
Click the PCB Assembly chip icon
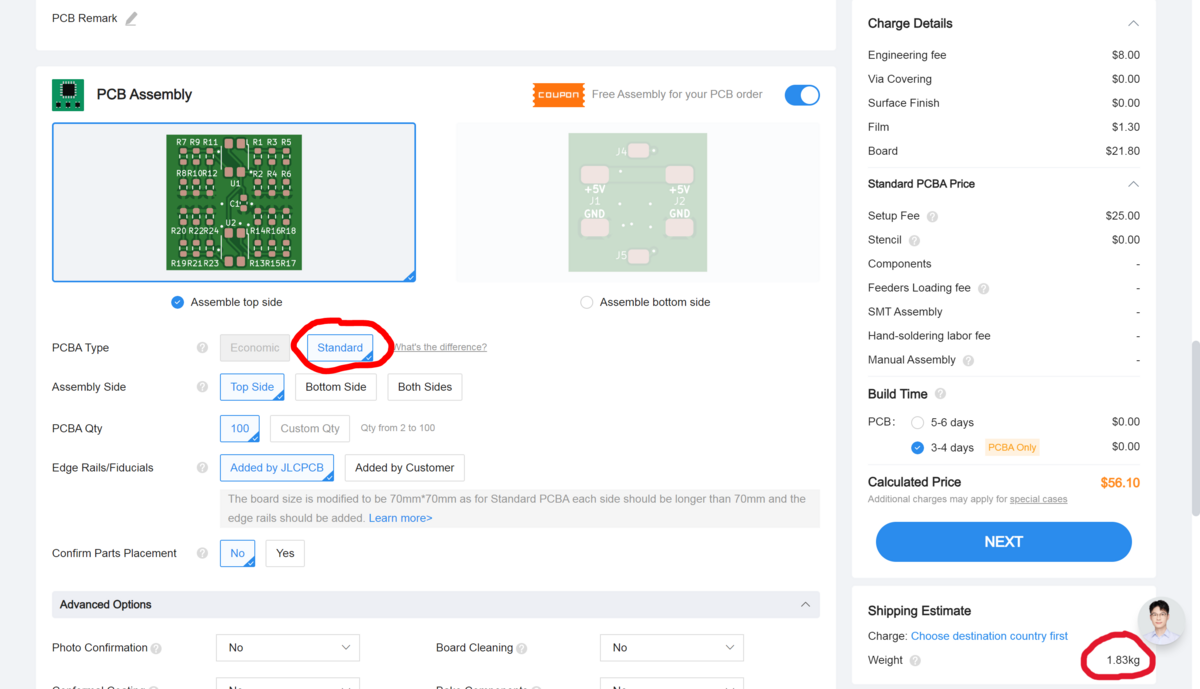pos(68,95)
